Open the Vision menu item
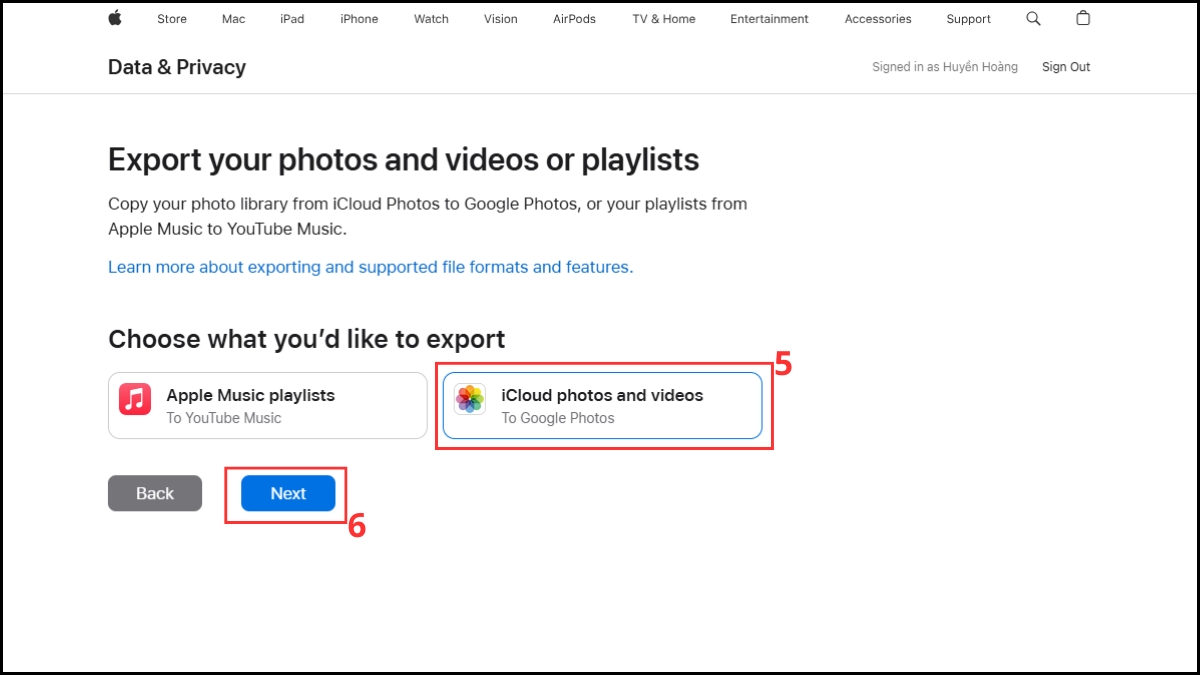The image size is (1200, 675). [501, 19]
